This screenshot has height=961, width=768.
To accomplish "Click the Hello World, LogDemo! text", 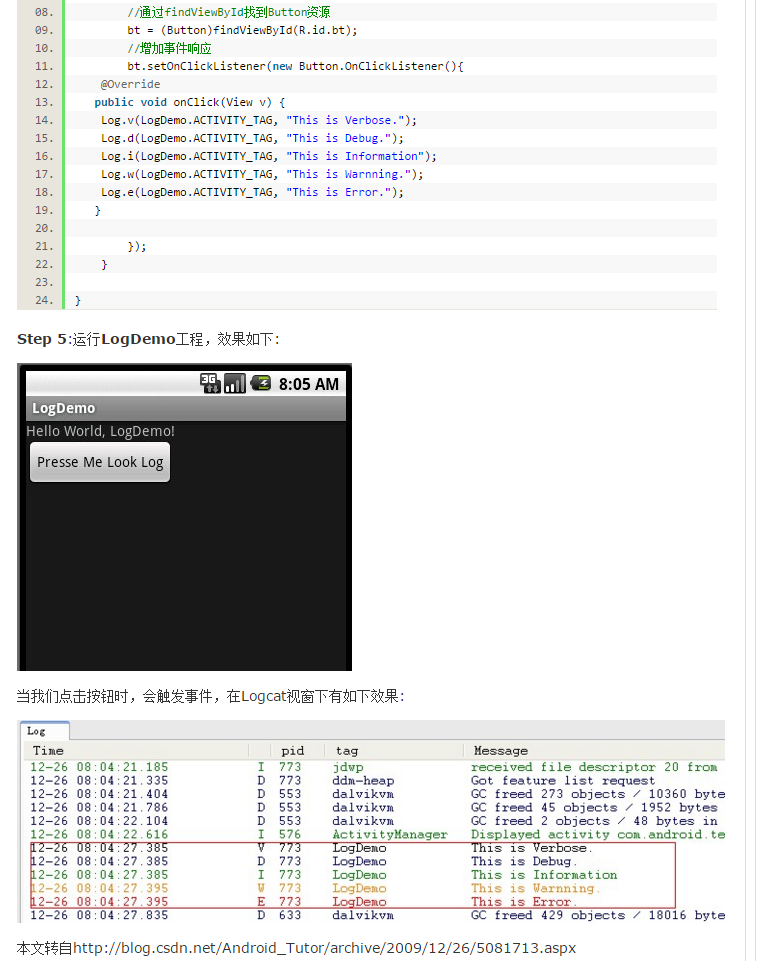I will pos(101,431).
